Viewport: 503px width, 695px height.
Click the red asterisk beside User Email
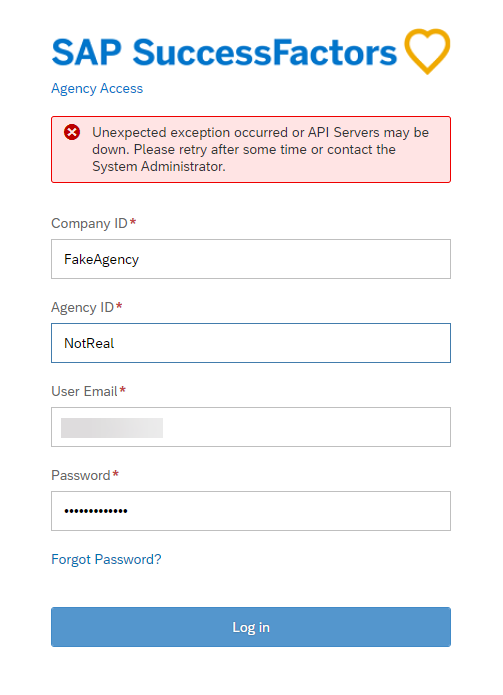click(123, 389)
